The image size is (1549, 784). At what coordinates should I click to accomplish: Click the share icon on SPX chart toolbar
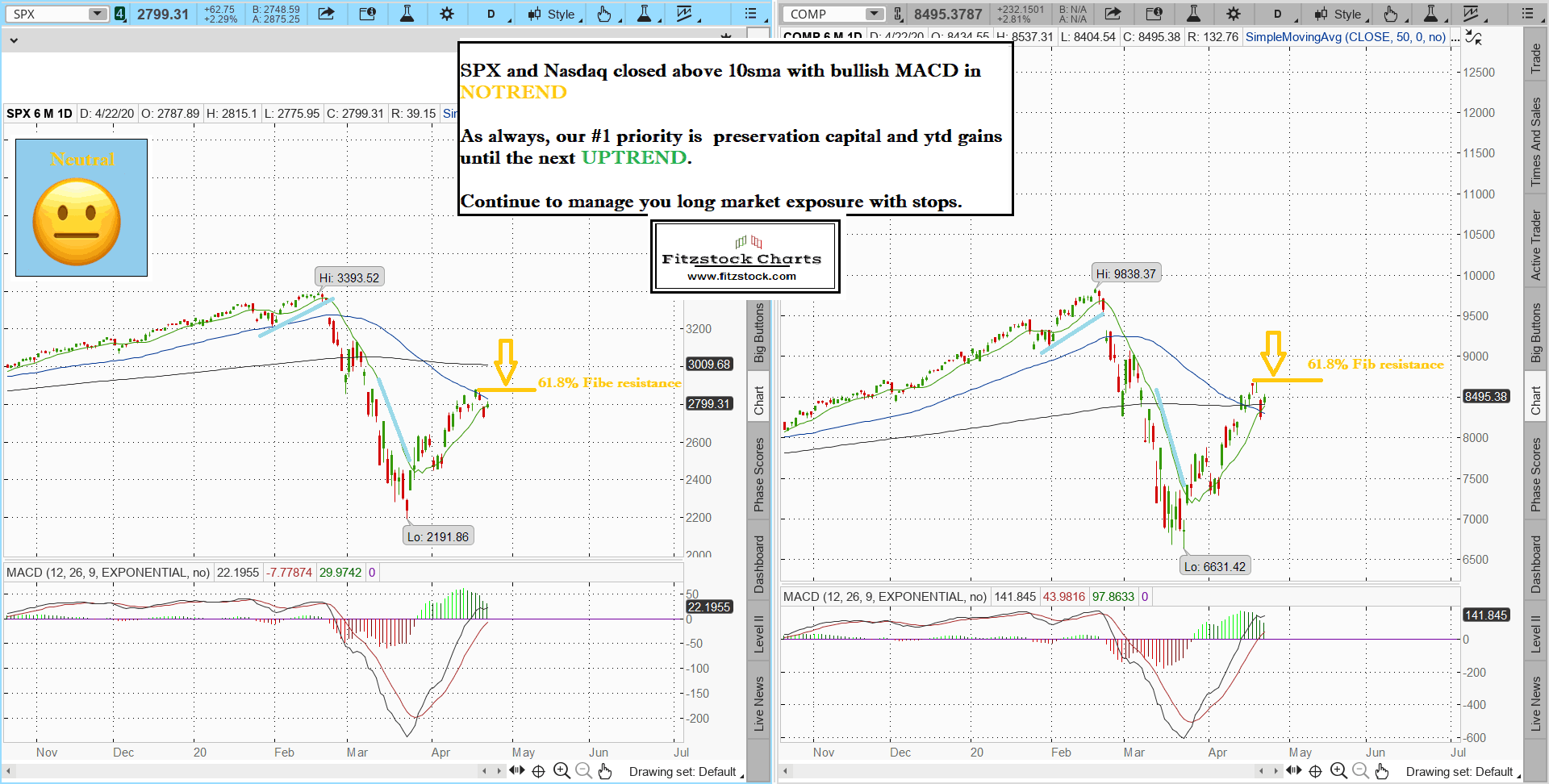pyautogui.click(x=326, y=14)
